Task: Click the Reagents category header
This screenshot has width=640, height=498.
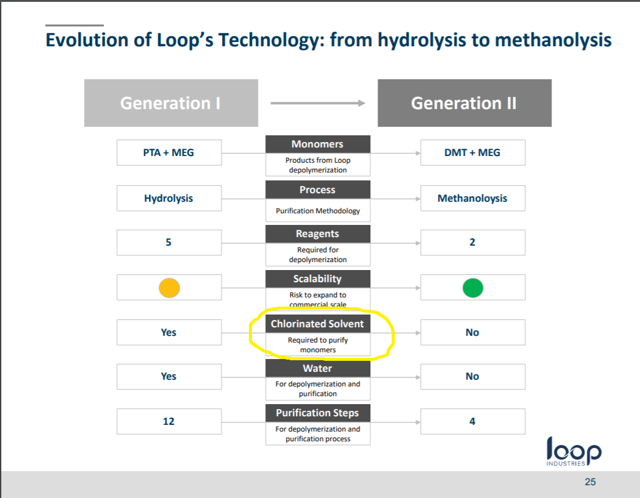Action: 318,234
